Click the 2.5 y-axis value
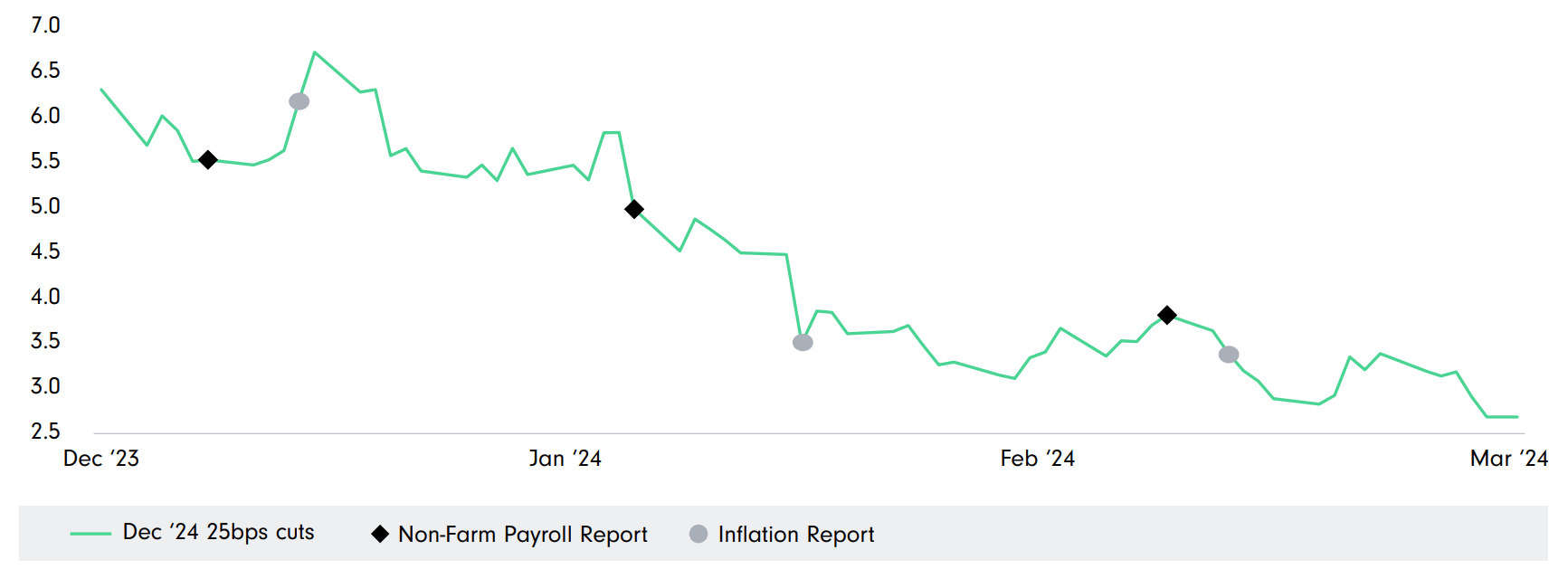Screen dimensions: 1568x569 click(45, 431)
